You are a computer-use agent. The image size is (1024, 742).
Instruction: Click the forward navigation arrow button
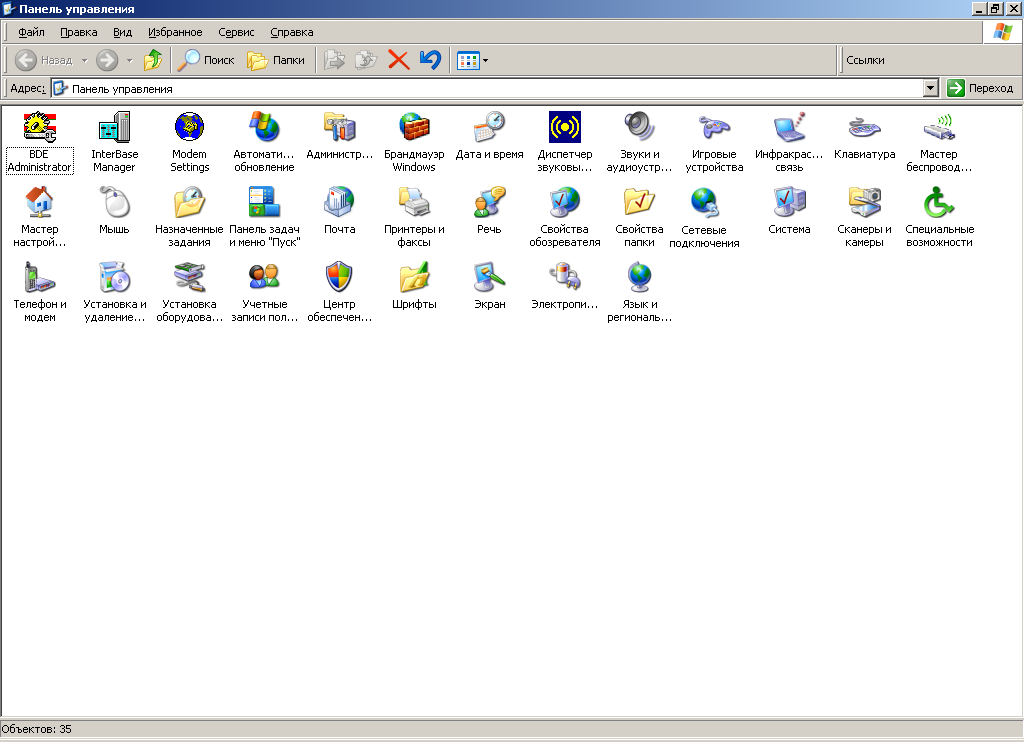click(x=107, y=60)
